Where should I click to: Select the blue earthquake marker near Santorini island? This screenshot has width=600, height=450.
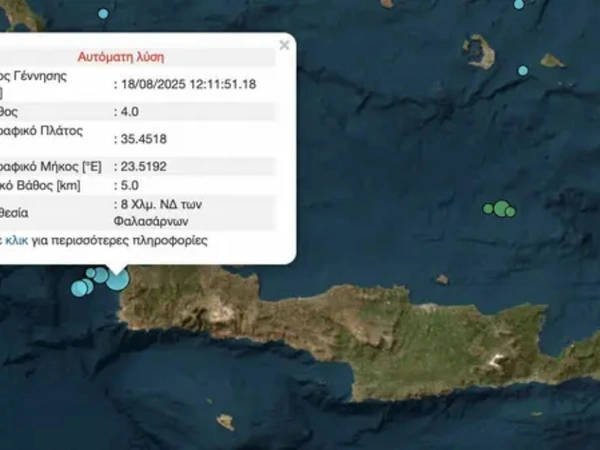tap(522, 71)
